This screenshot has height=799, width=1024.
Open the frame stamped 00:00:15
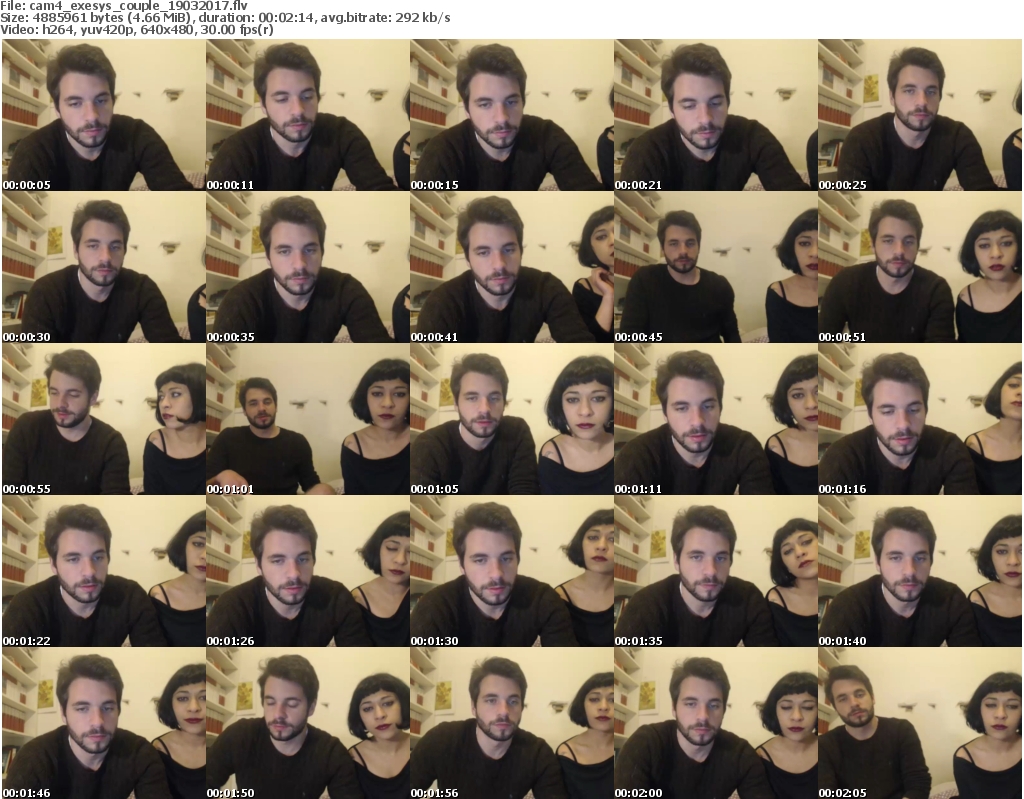pyautogui.click(x=512, y=115)
